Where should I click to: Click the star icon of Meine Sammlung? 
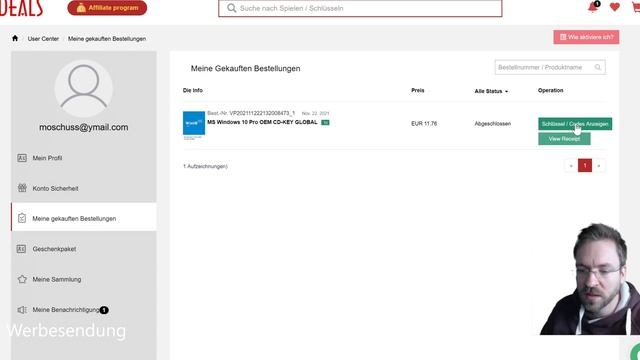[x=22, y=279]
